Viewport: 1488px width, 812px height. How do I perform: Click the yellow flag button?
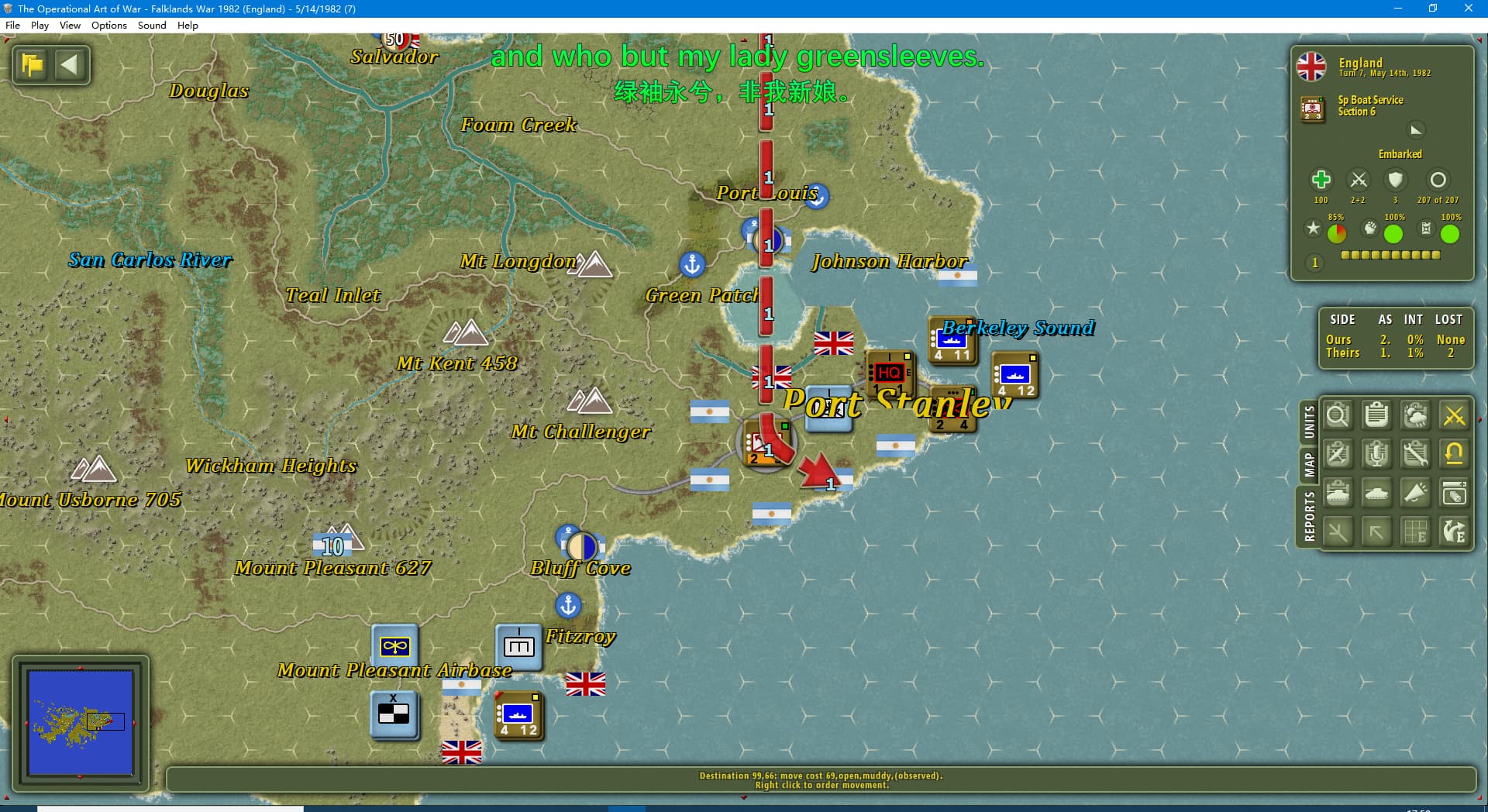click(33, 64)
